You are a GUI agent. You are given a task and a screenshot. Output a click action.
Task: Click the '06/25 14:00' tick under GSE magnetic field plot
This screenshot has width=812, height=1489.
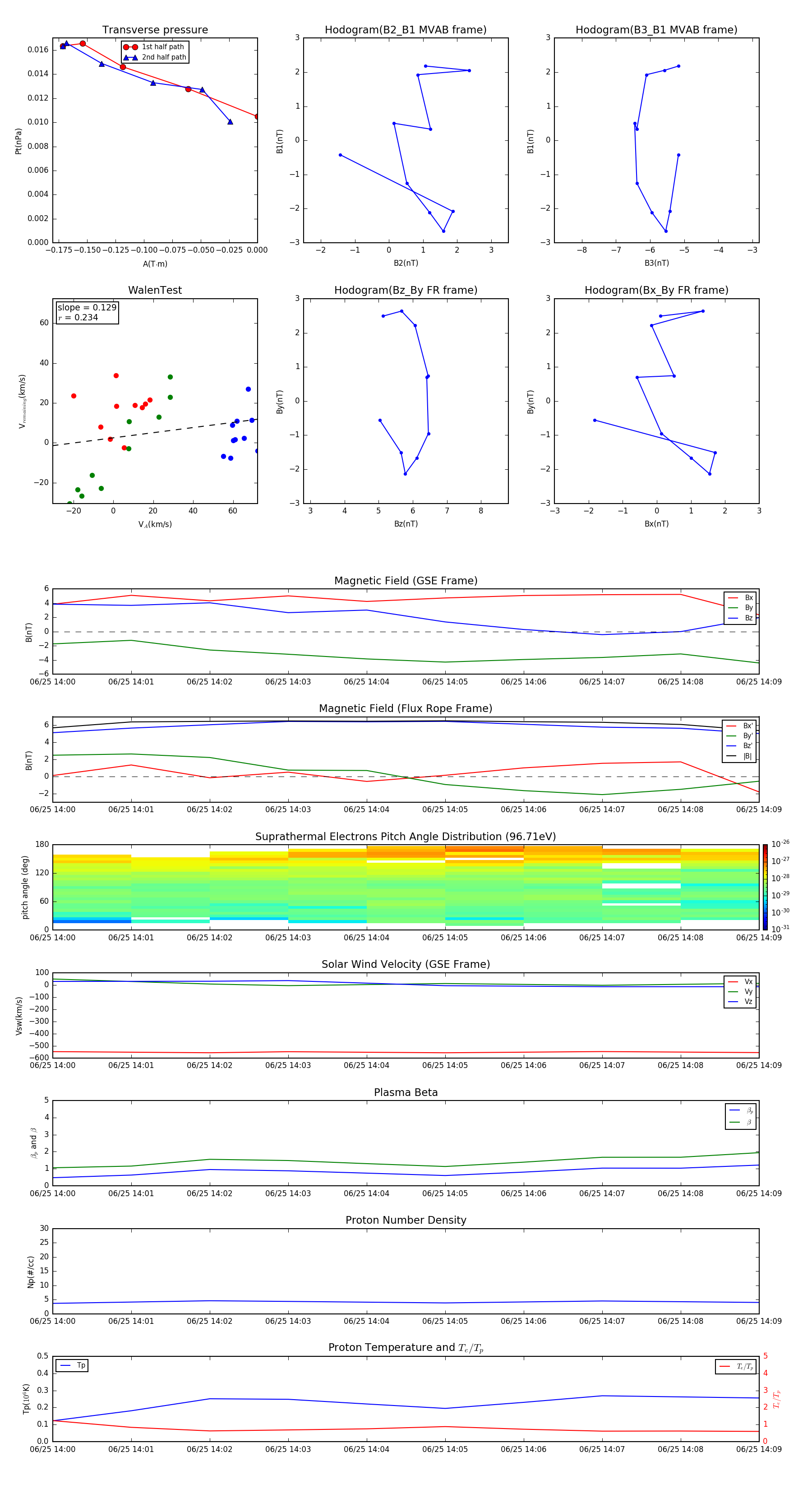tap(53, 682)
